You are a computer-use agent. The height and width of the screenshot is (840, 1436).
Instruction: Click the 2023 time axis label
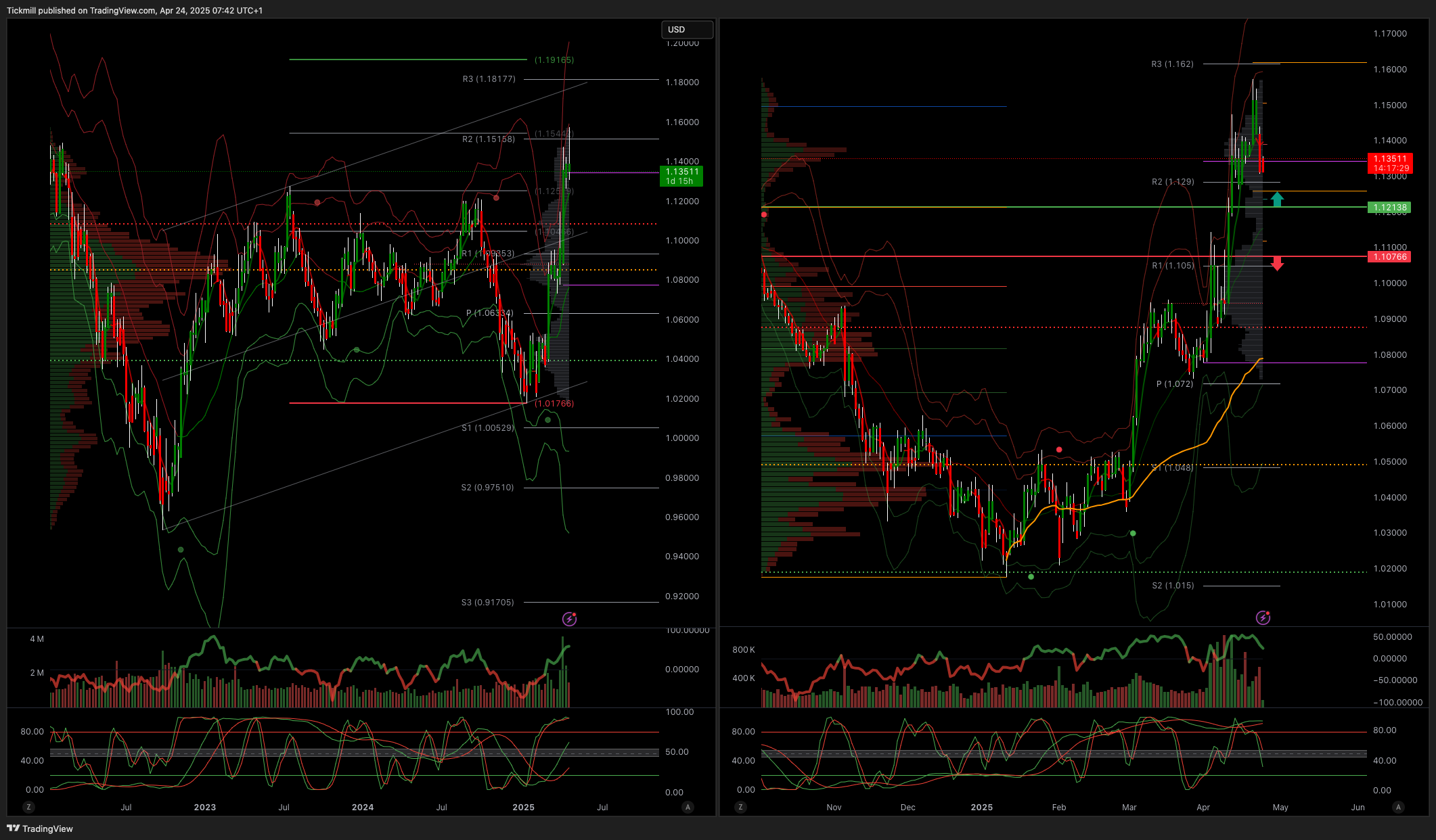pyautogui.click(x=205, y=808)
